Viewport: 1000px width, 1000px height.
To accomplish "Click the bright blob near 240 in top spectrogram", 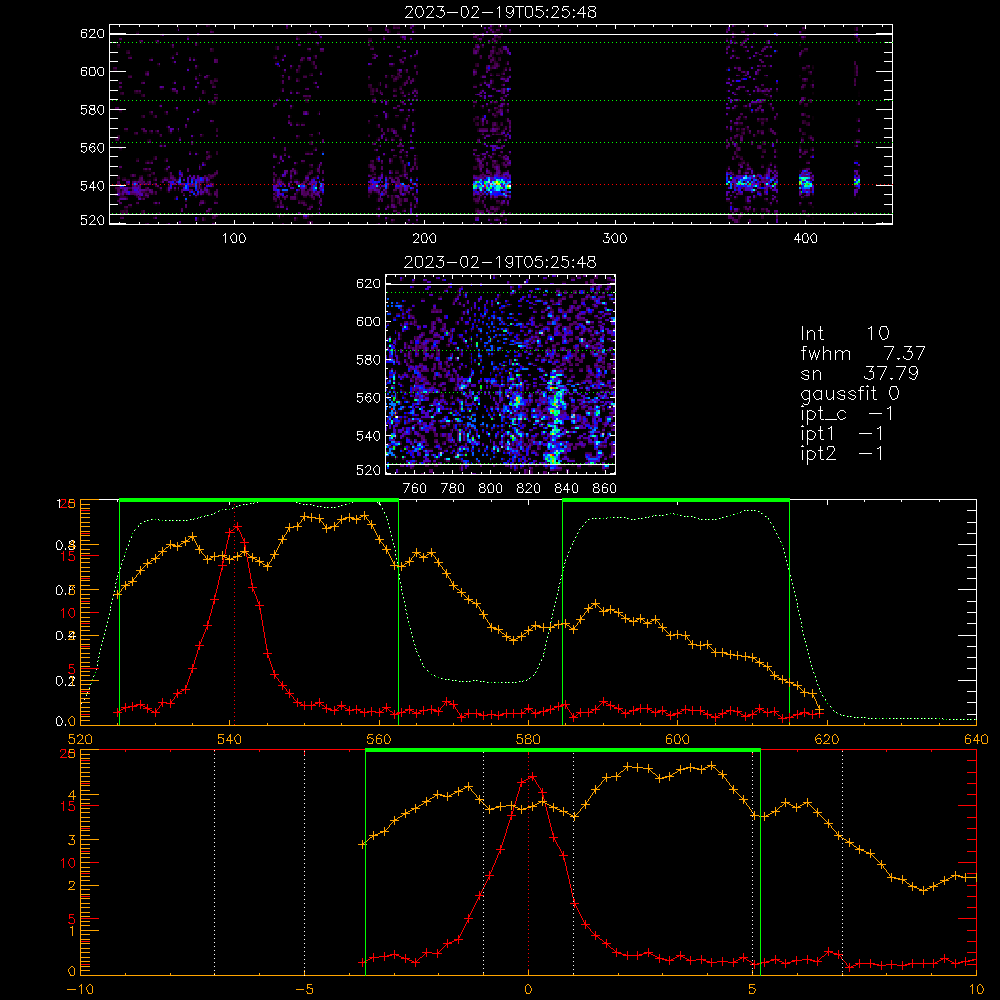I will [492, 186].
